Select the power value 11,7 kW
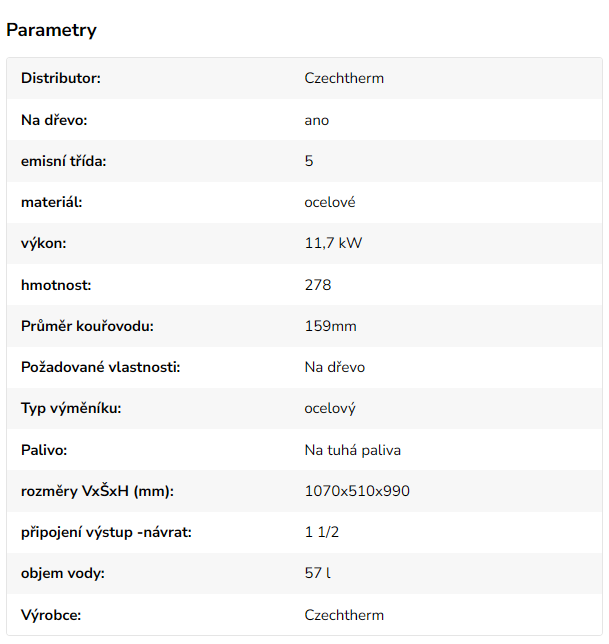The height and width of the screenshot is (644, 609). (333, 243)
